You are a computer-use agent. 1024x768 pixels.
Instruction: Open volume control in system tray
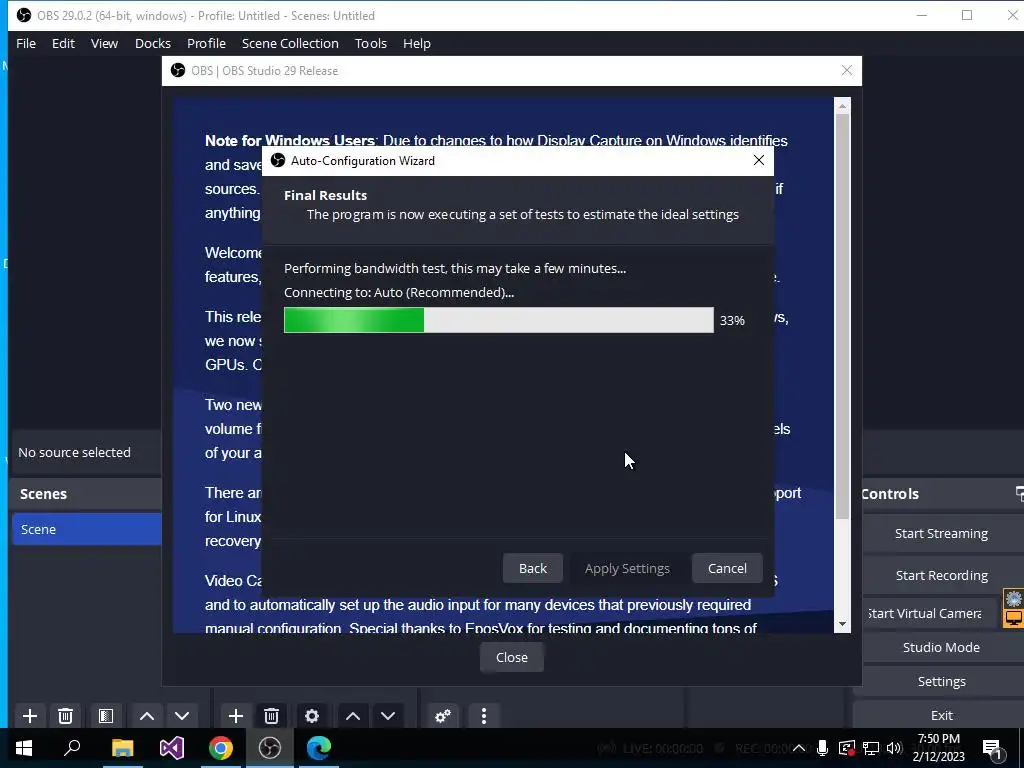894,748
